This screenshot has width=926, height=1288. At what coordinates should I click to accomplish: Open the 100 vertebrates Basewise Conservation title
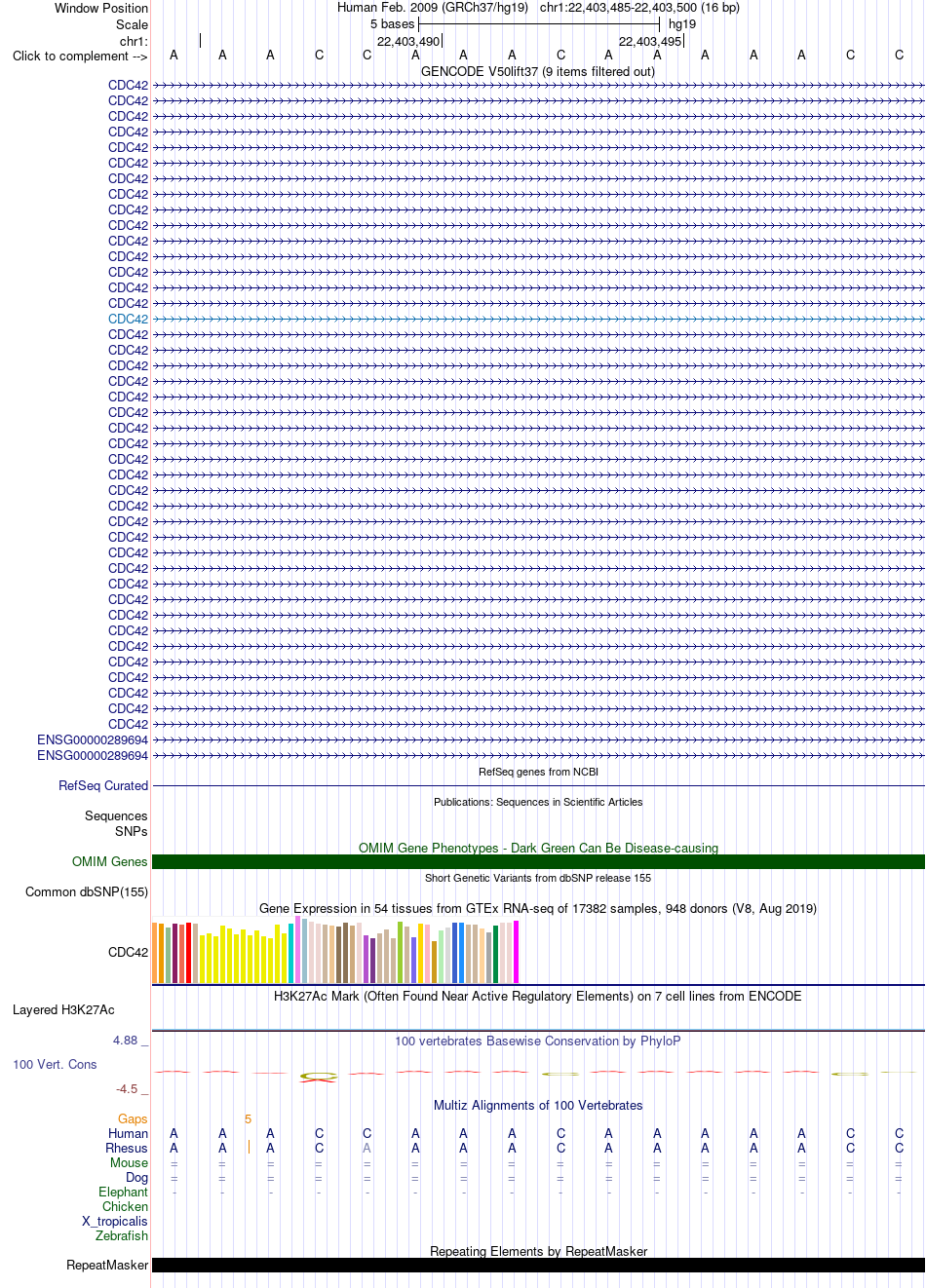pos(538,1041)
